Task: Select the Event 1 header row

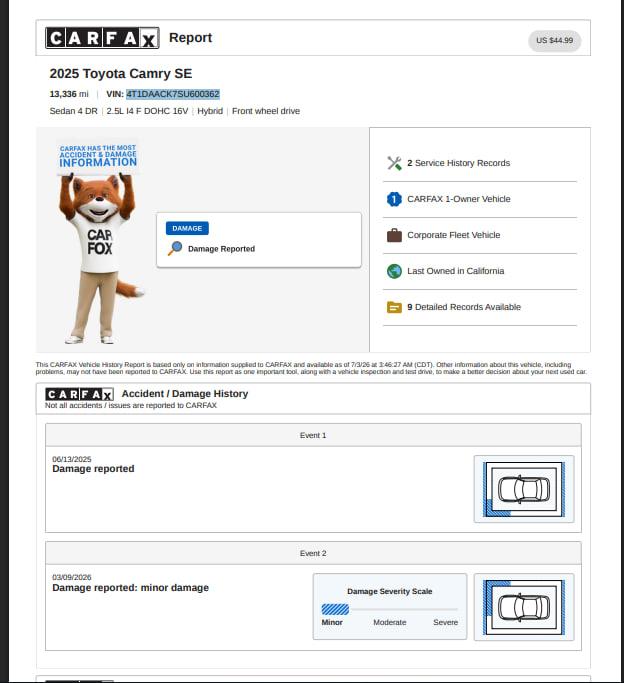Action: (x=313, y=435)
